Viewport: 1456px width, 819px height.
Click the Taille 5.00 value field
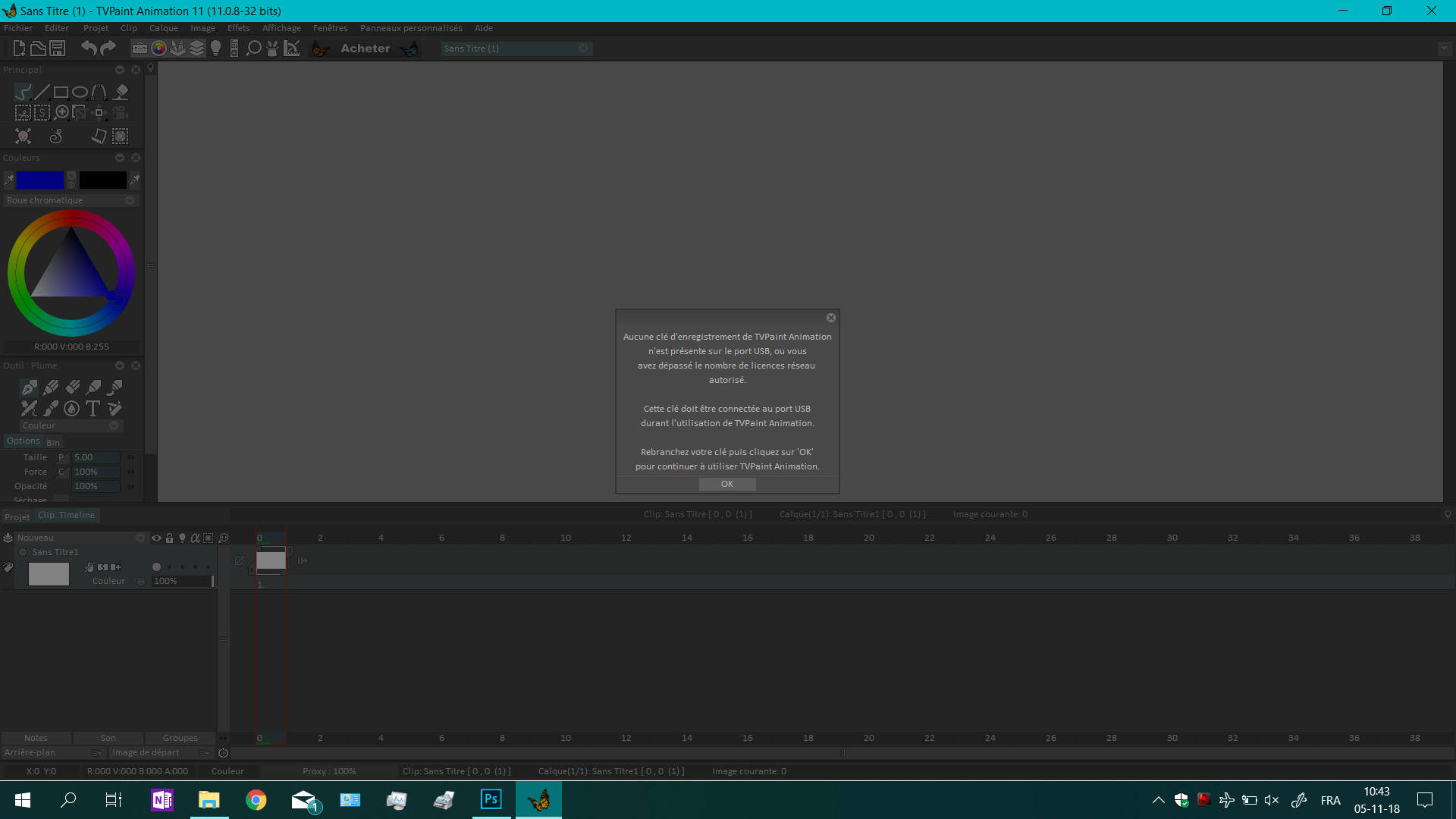point(96,457)
